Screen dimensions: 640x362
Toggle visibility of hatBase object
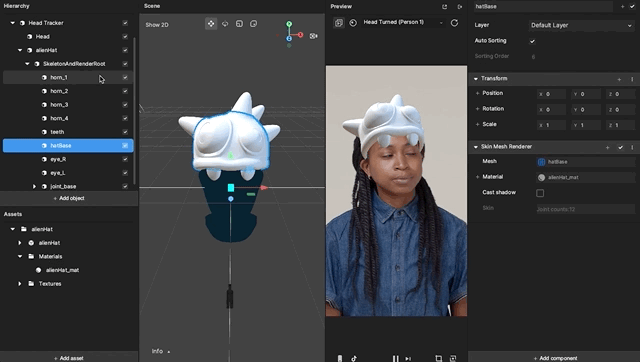point(125,145)
